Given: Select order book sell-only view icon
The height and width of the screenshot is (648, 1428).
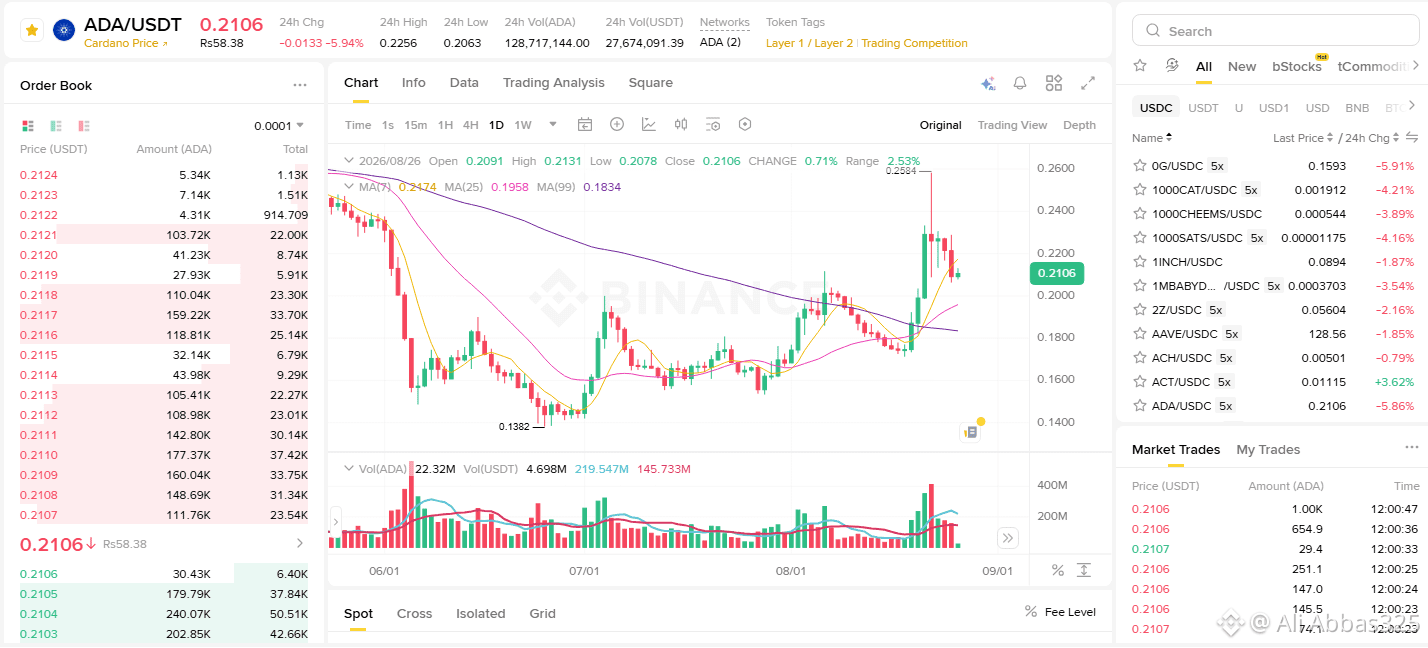Looking at the screenshot, I should [84, 126].
